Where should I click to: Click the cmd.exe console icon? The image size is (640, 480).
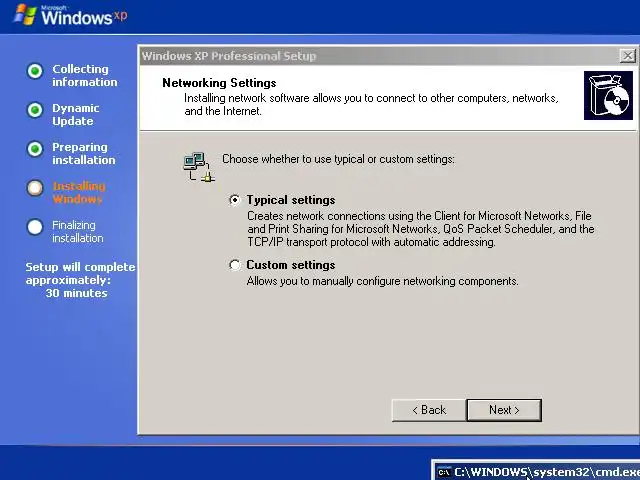coord(444,472)
